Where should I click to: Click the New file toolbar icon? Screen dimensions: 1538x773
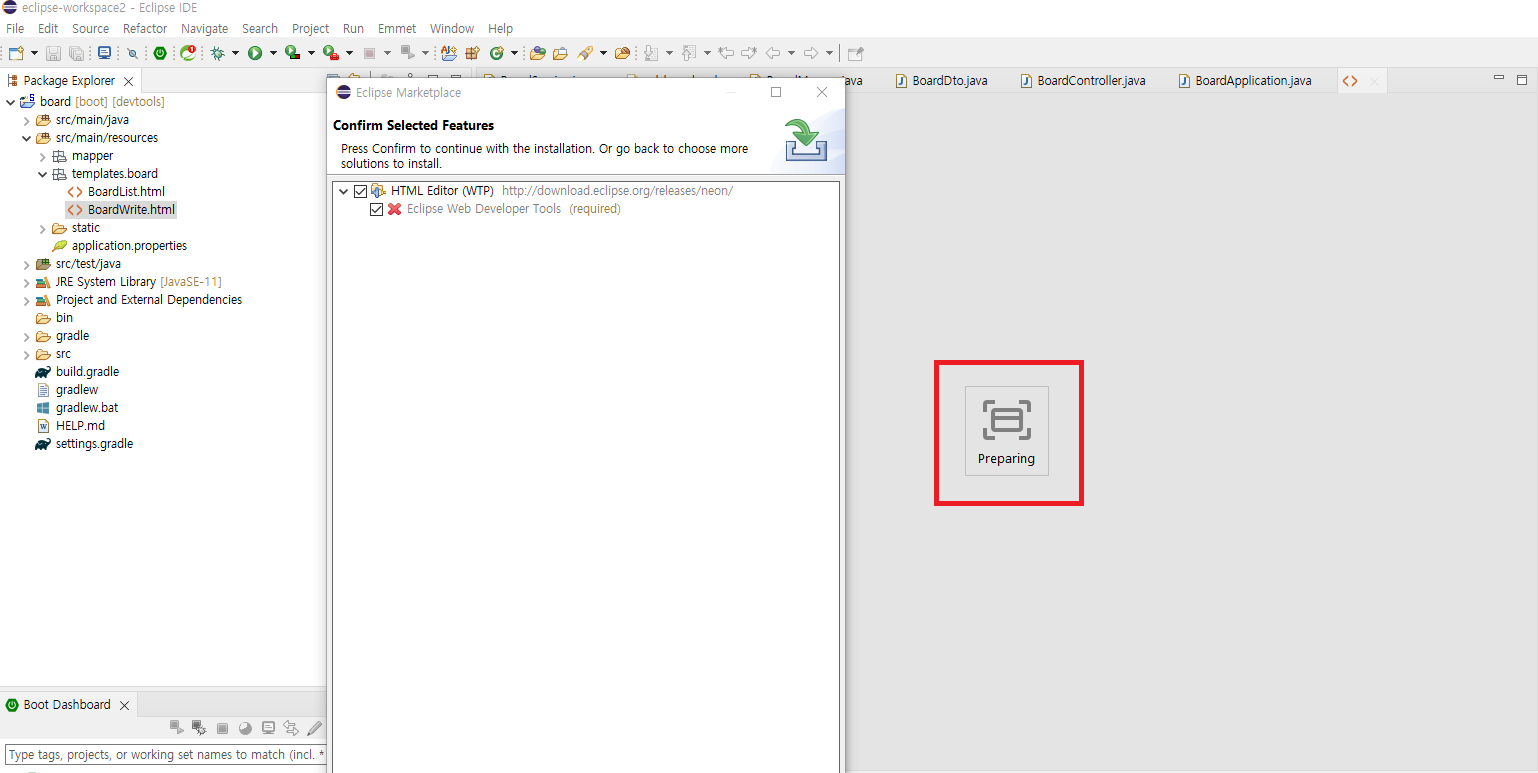[x=15, y=53]
